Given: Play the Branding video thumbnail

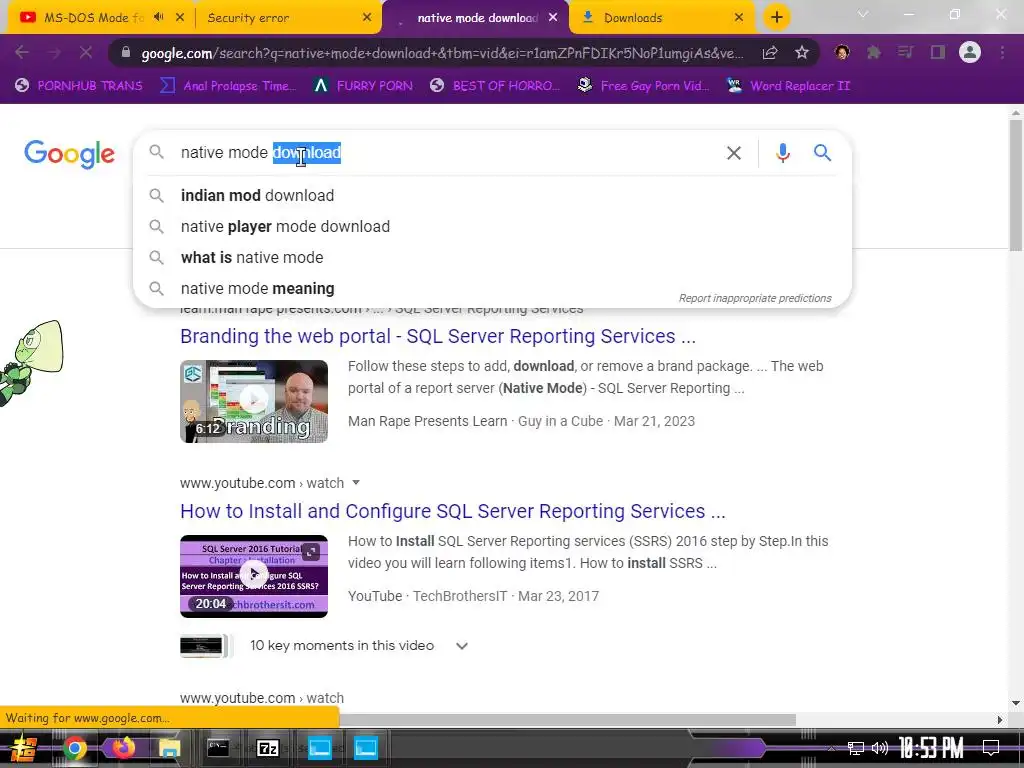Looking at the screenshot, I should click(254, 401).
